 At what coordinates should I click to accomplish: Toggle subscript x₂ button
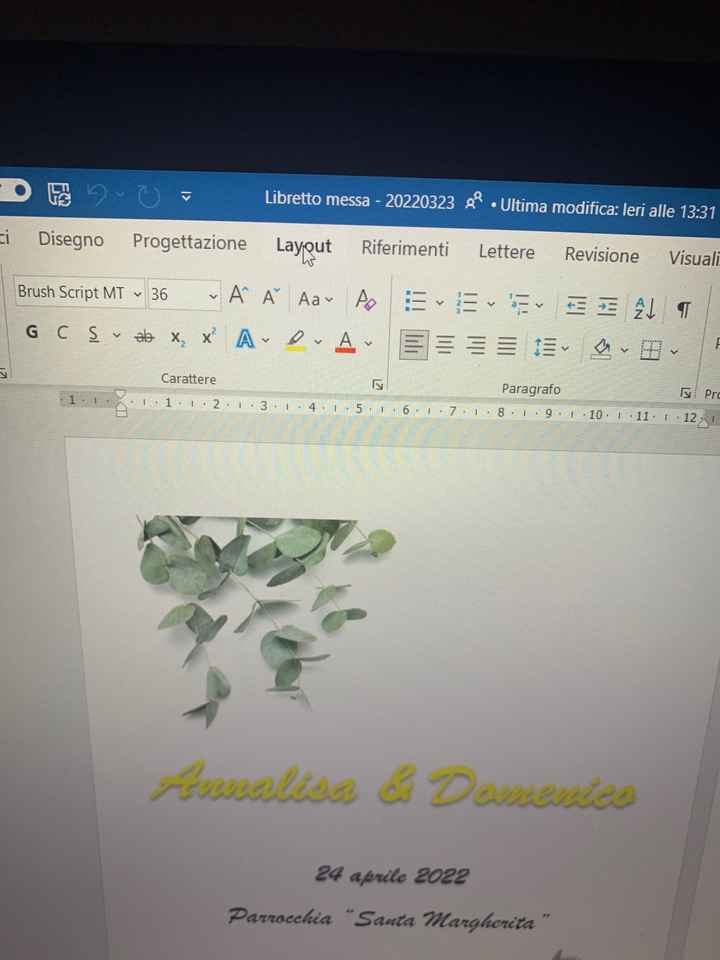pyautogui.click(x=178, y=338)
